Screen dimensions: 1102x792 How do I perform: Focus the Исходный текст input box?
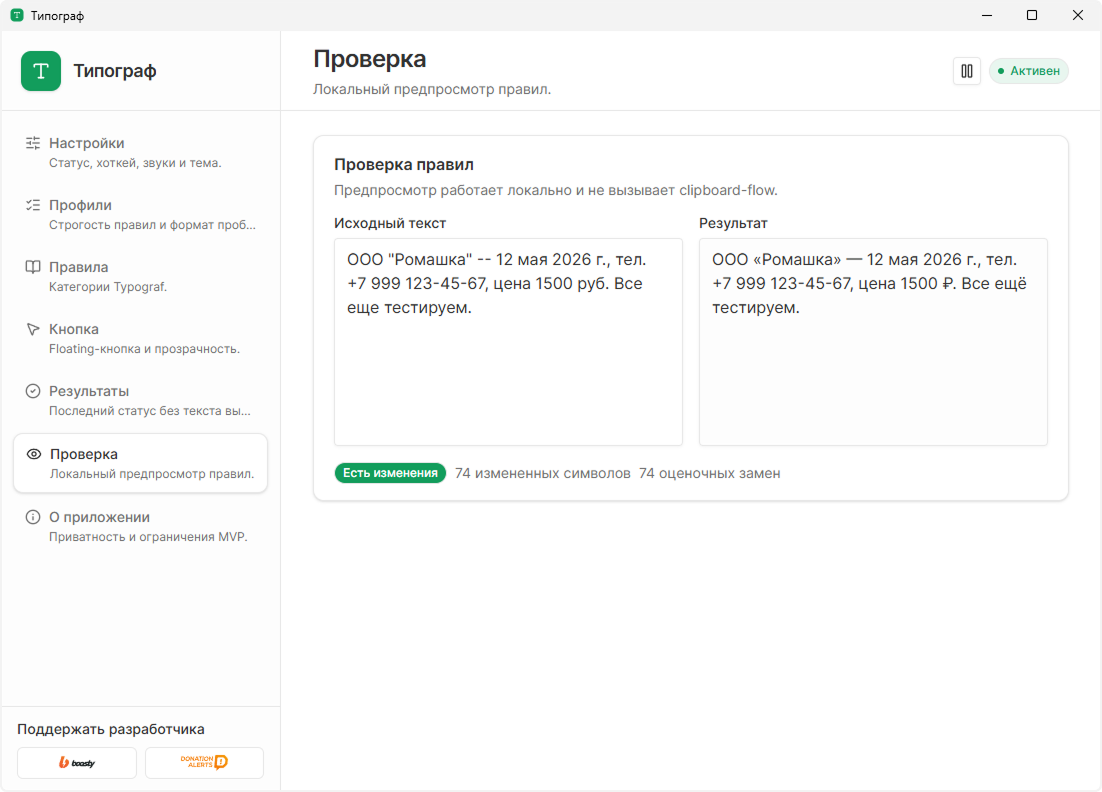[x=508, y=342]
